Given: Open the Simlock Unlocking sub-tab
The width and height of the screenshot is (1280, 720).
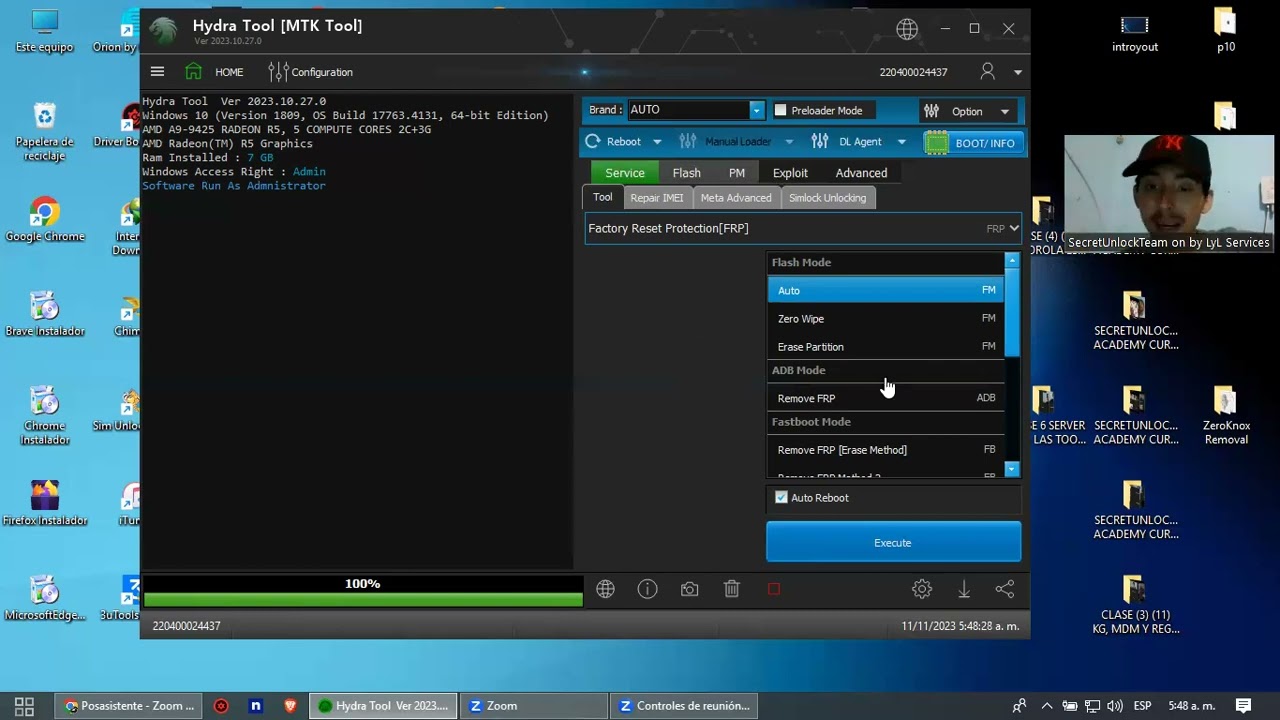Looking at the screenshot, I should pyautogui.click(x=828, y=198).
